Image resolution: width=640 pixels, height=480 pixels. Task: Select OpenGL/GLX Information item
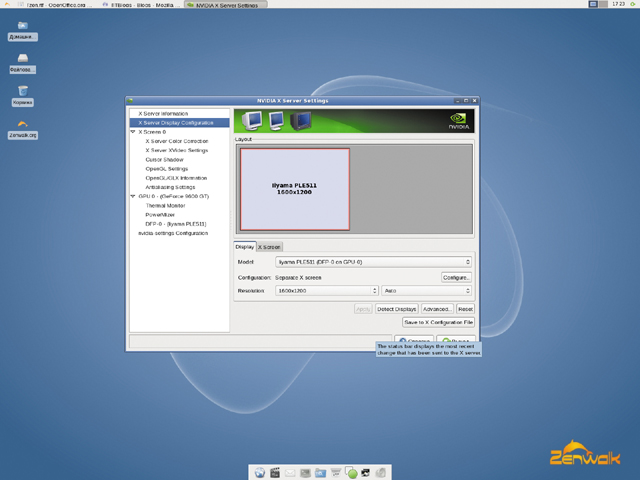point(176,178)
